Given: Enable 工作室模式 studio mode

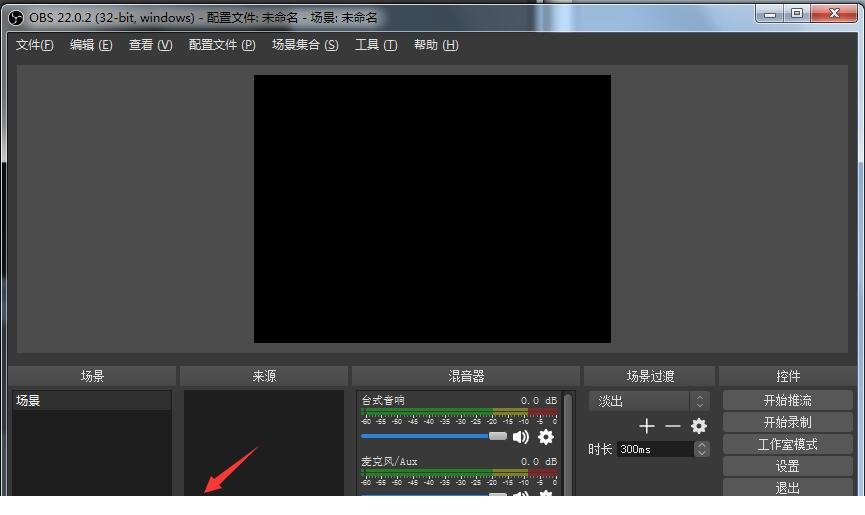Looking at the screenshot, I should [787, 444].
